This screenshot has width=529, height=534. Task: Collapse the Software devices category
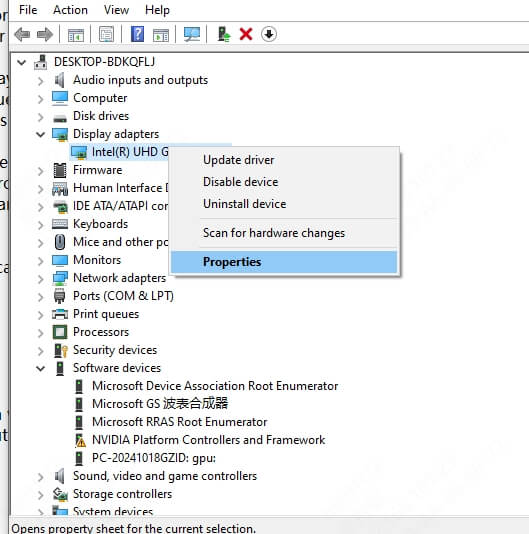coord(41,368)
